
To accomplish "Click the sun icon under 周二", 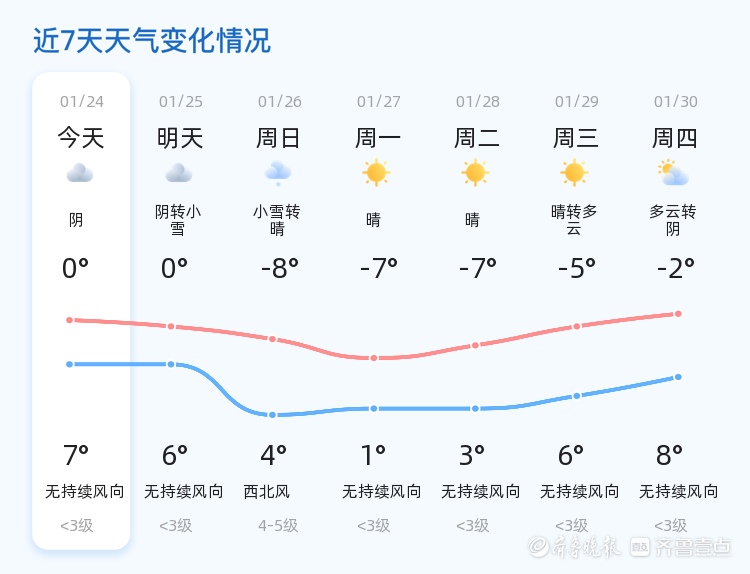I will click(x=475, y=172).
